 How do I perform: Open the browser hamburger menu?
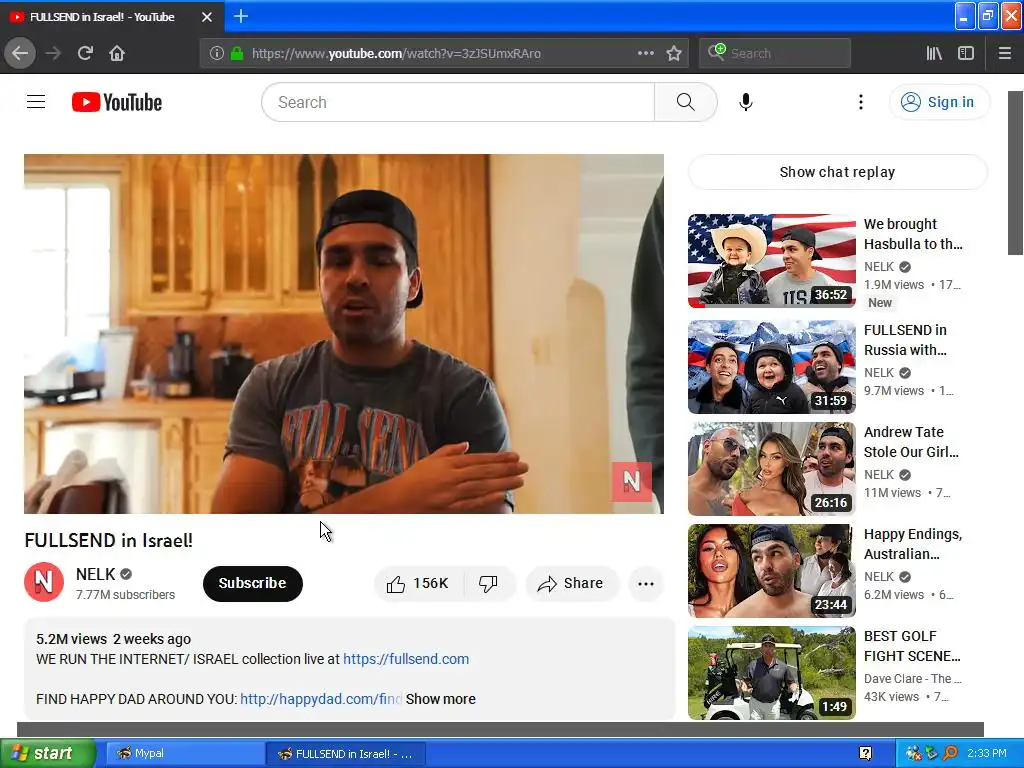coord(1005,53)
